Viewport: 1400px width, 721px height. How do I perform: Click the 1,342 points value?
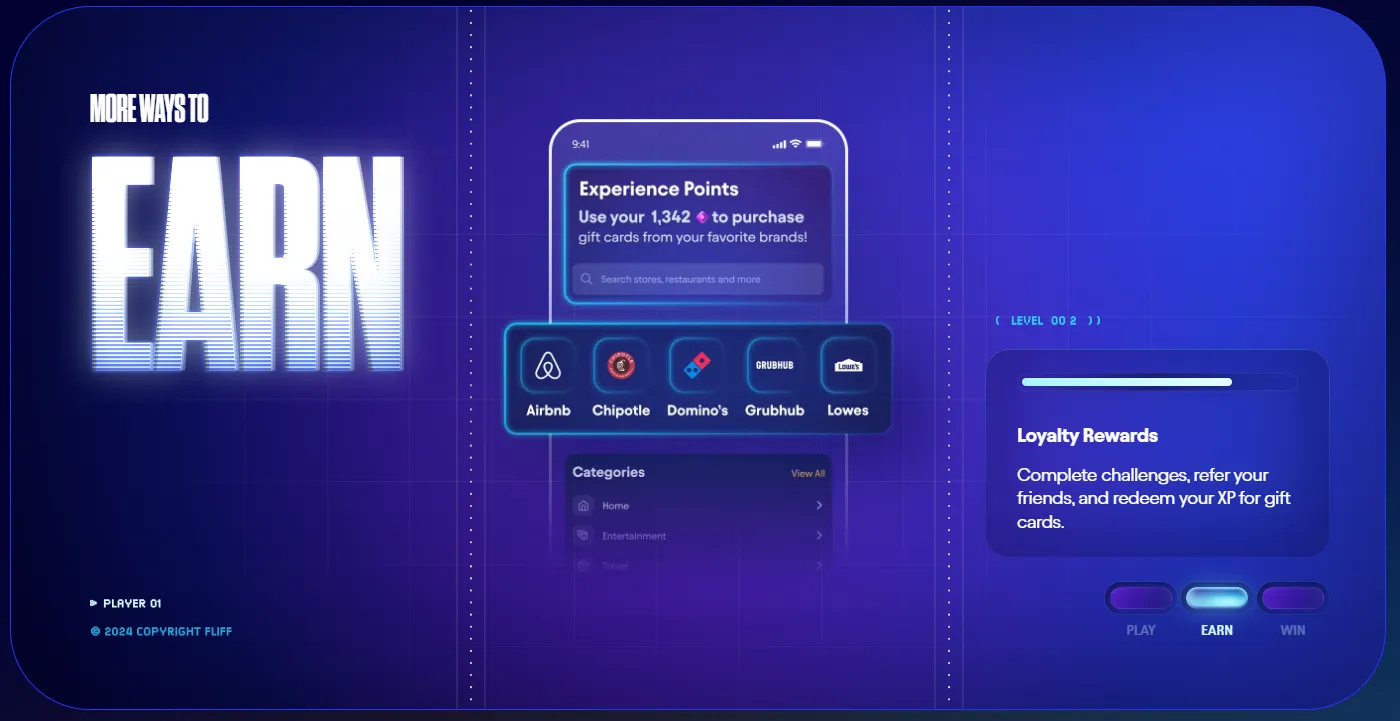[x=670, y=217]
